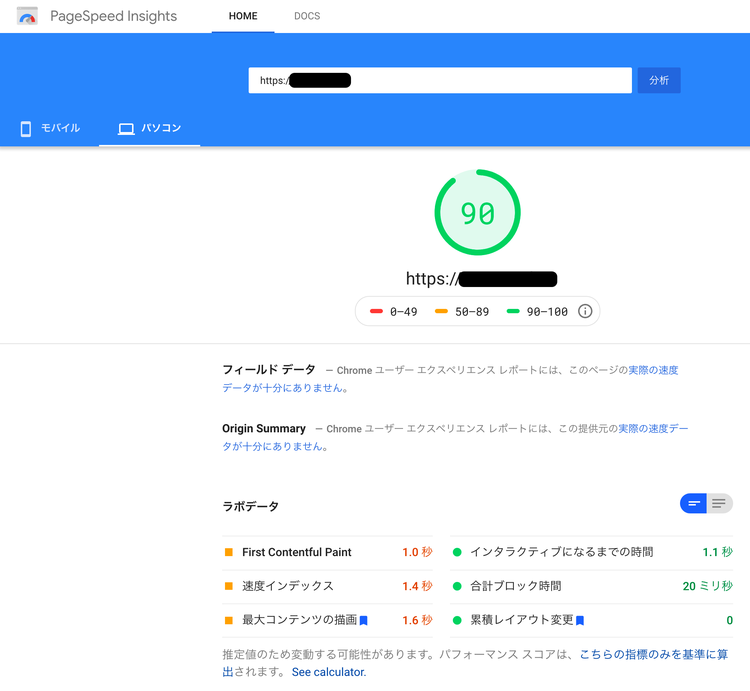Screen dimensions: 750x691
Task: Click the First Contentful Paint metric row
Action: tap(328, 552)
